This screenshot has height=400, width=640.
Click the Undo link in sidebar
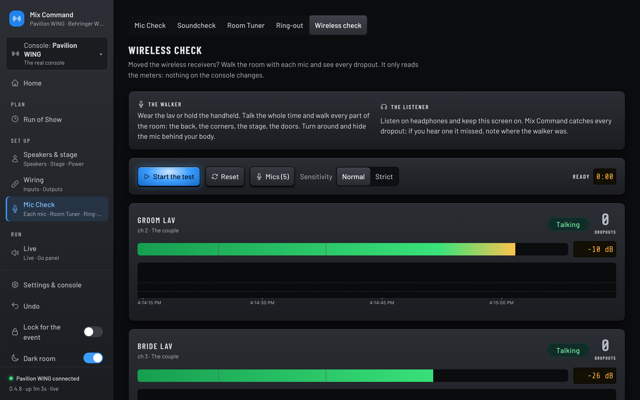[57, 306]
